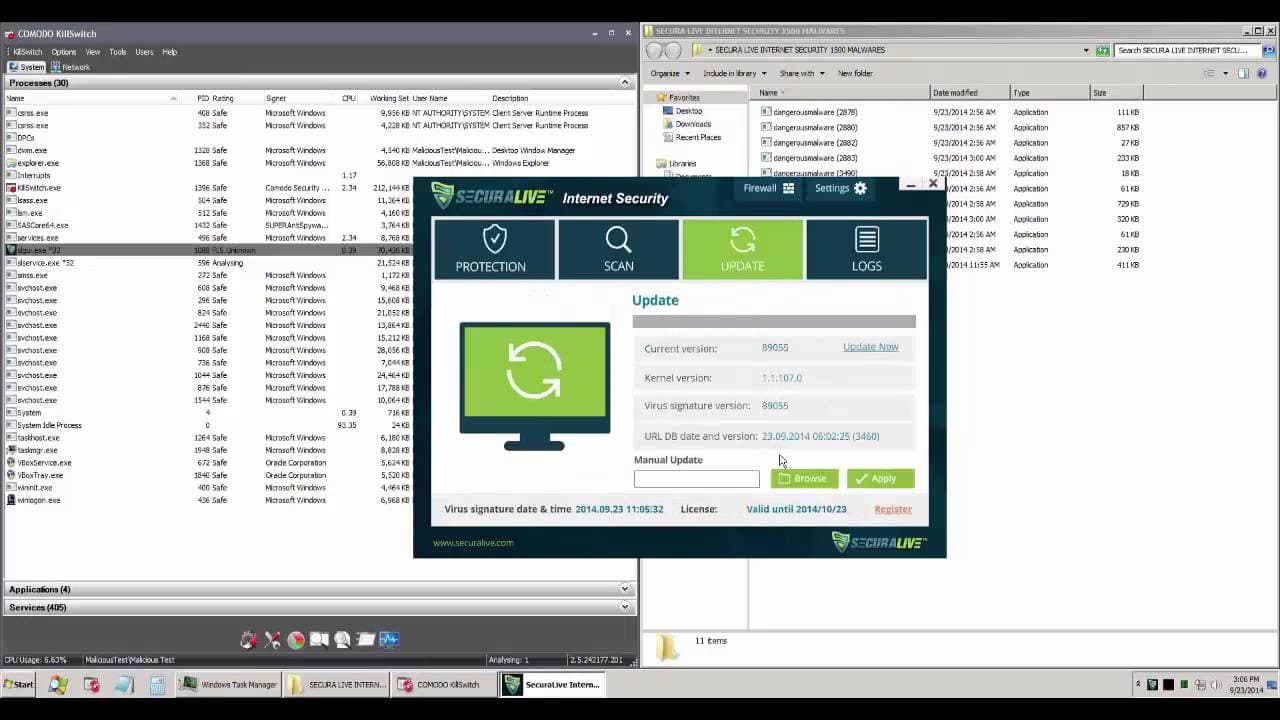Open the www.securalive.com link

(x=473, y=543)
